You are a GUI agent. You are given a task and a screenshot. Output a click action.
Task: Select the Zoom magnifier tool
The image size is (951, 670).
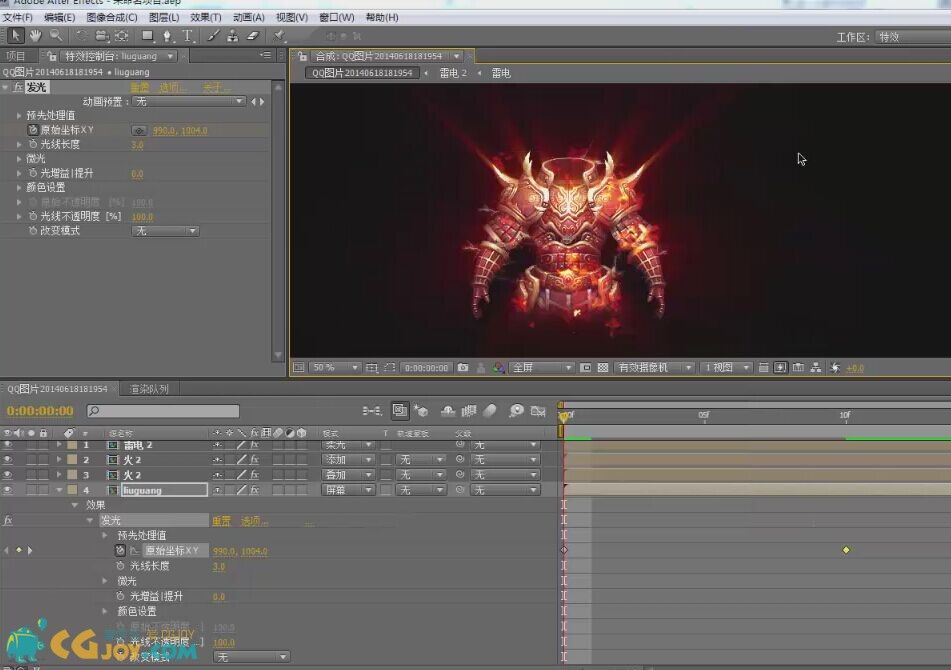coord(56,36)
